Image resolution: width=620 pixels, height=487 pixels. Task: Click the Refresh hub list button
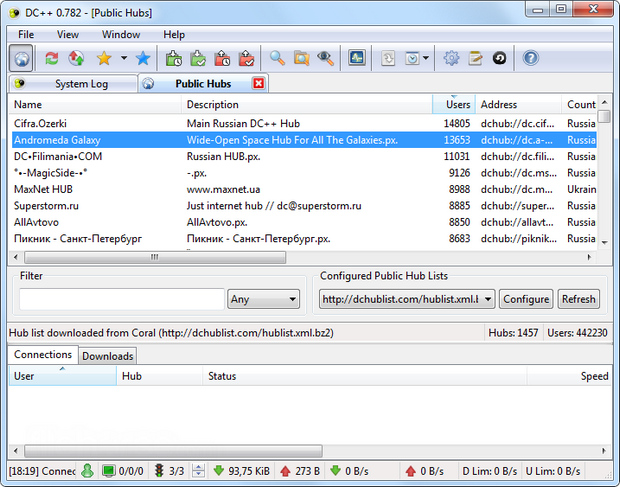coord(578,299)
